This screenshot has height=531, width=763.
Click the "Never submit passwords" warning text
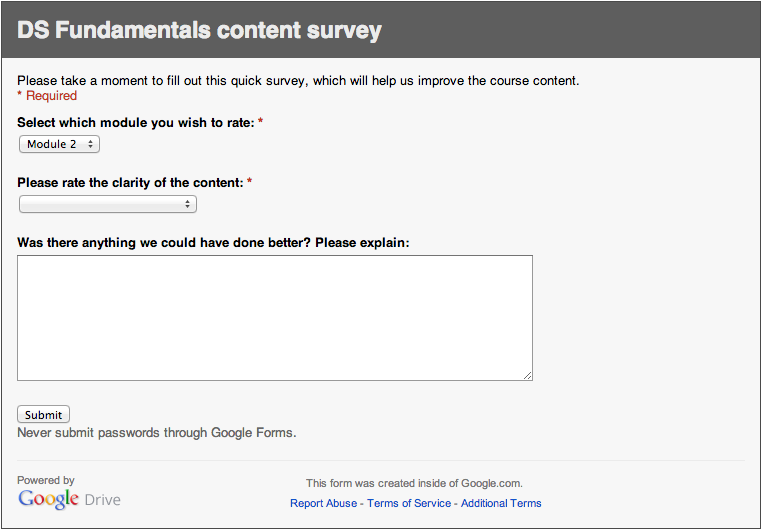pyautogui.click(x=157, y=433)
